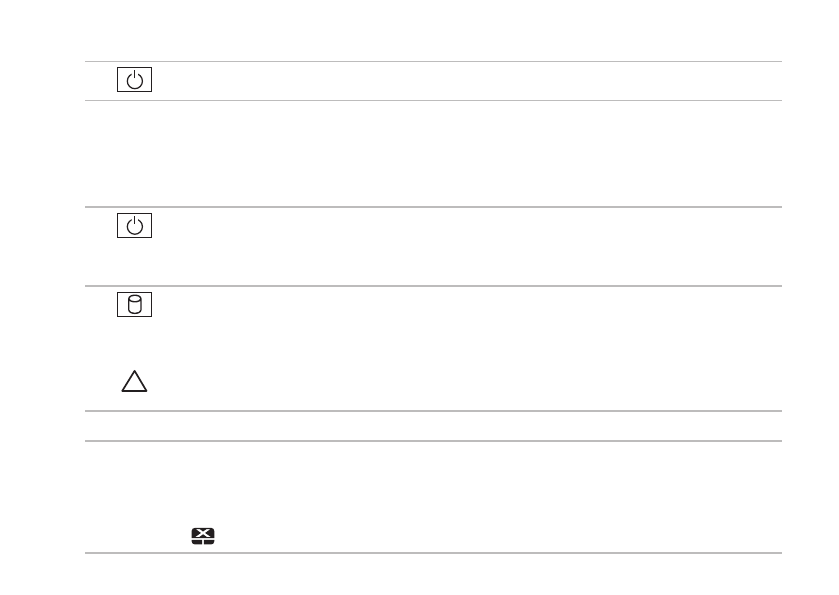This screenshot has width=839, height=595.
Task: Click the tall empty row beneath the top power icon
Action: [430, 153]
